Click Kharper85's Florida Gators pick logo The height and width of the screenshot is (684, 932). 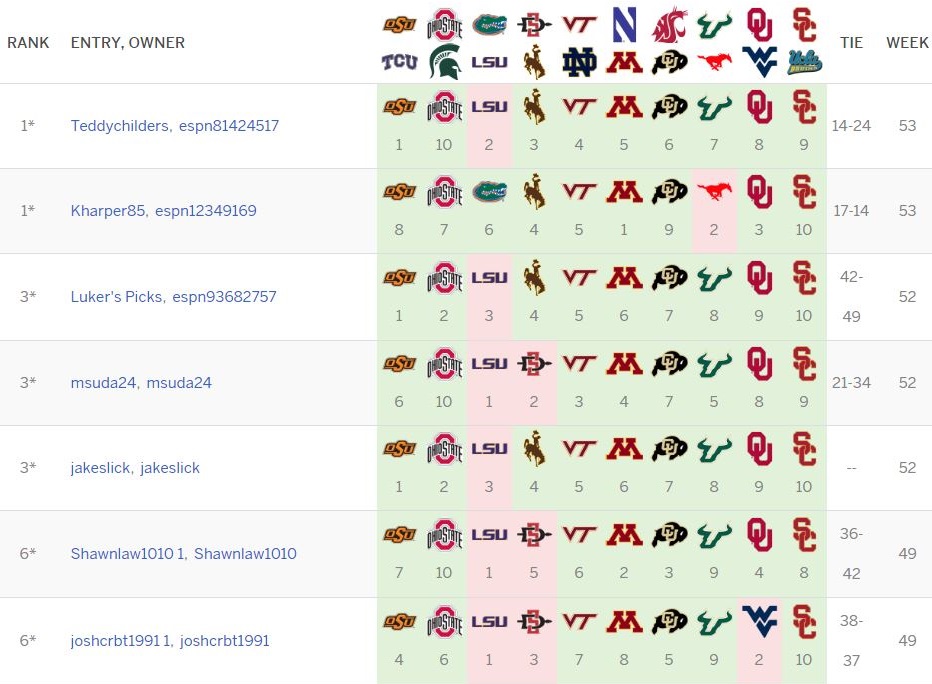coord(490,192)
